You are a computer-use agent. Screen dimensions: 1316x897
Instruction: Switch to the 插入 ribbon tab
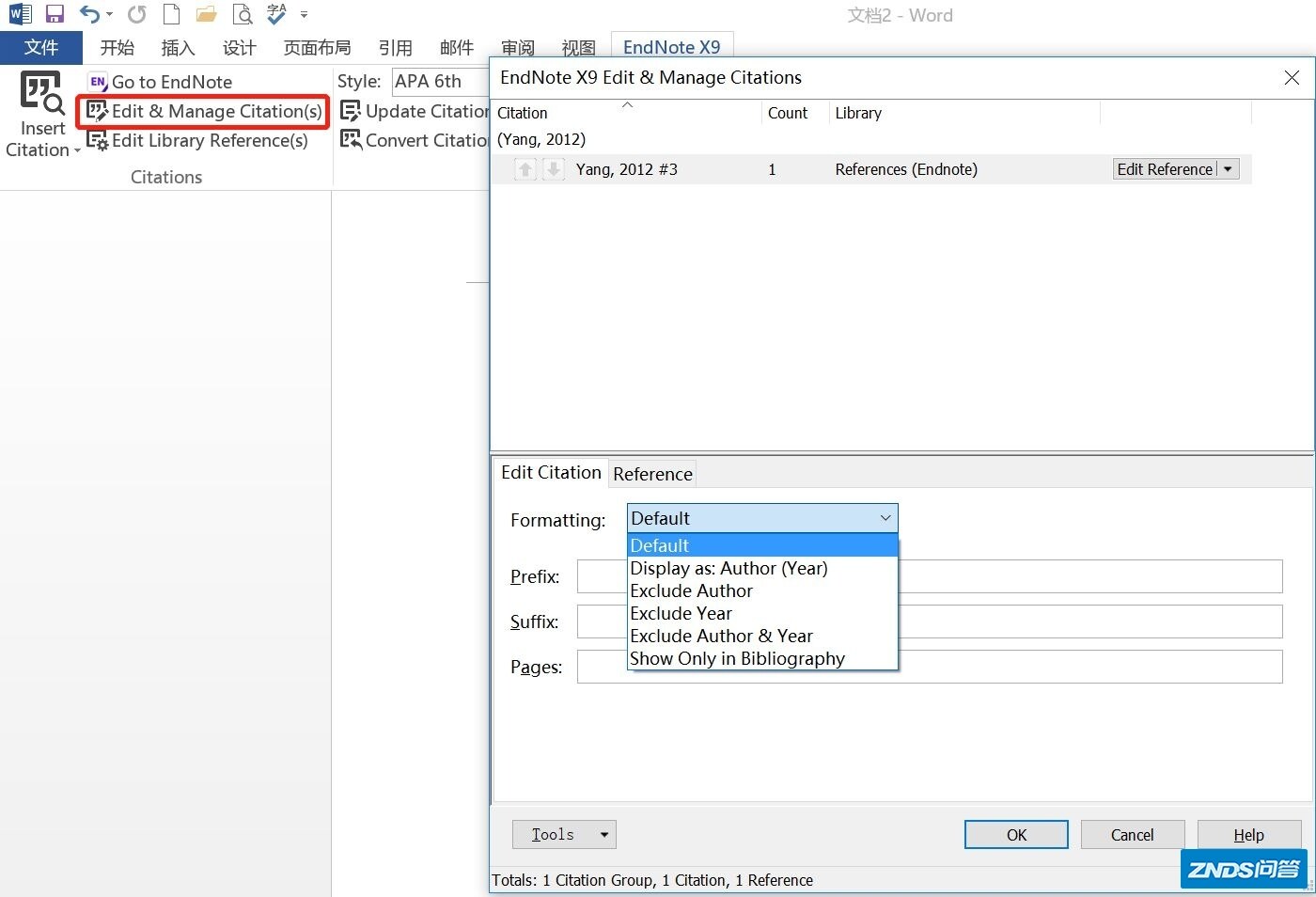(178, 47)
